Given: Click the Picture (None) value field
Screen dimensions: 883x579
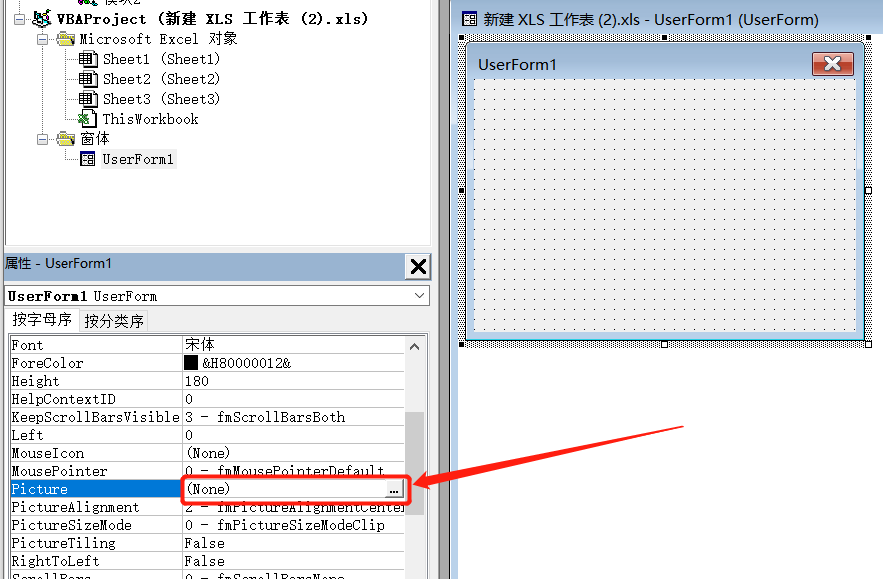Looking at the screenshot, I should pyautogui.click(x=284, y=489).
